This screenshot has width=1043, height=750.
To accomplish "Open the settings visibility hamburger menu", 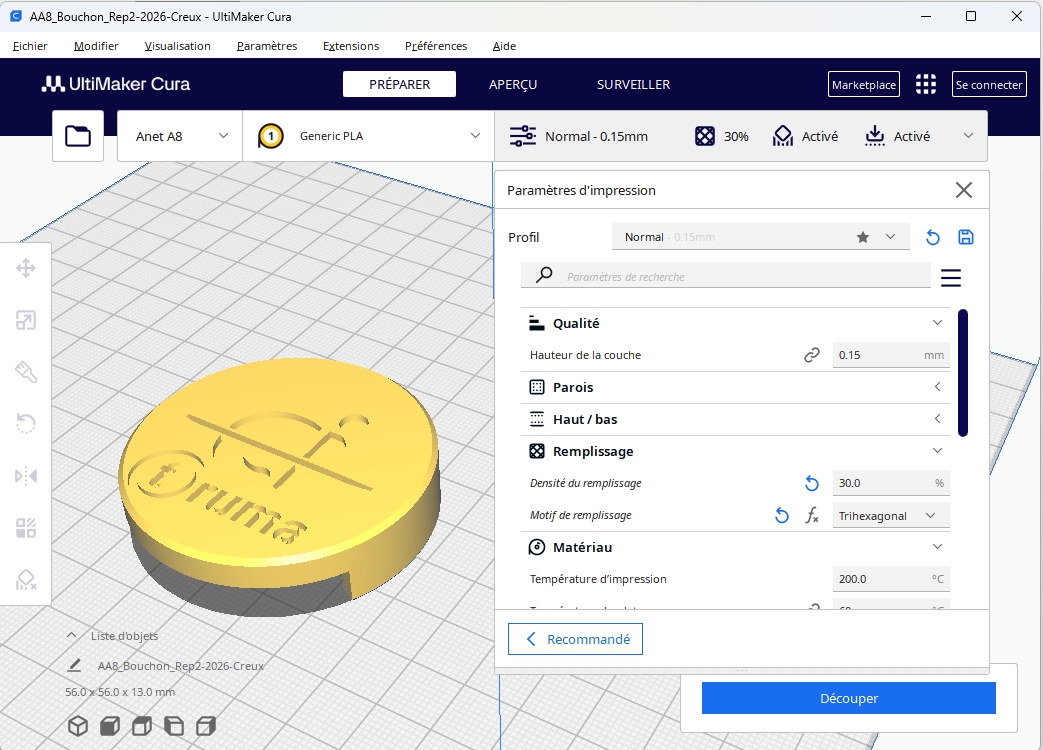I will (x=950, y=277).
